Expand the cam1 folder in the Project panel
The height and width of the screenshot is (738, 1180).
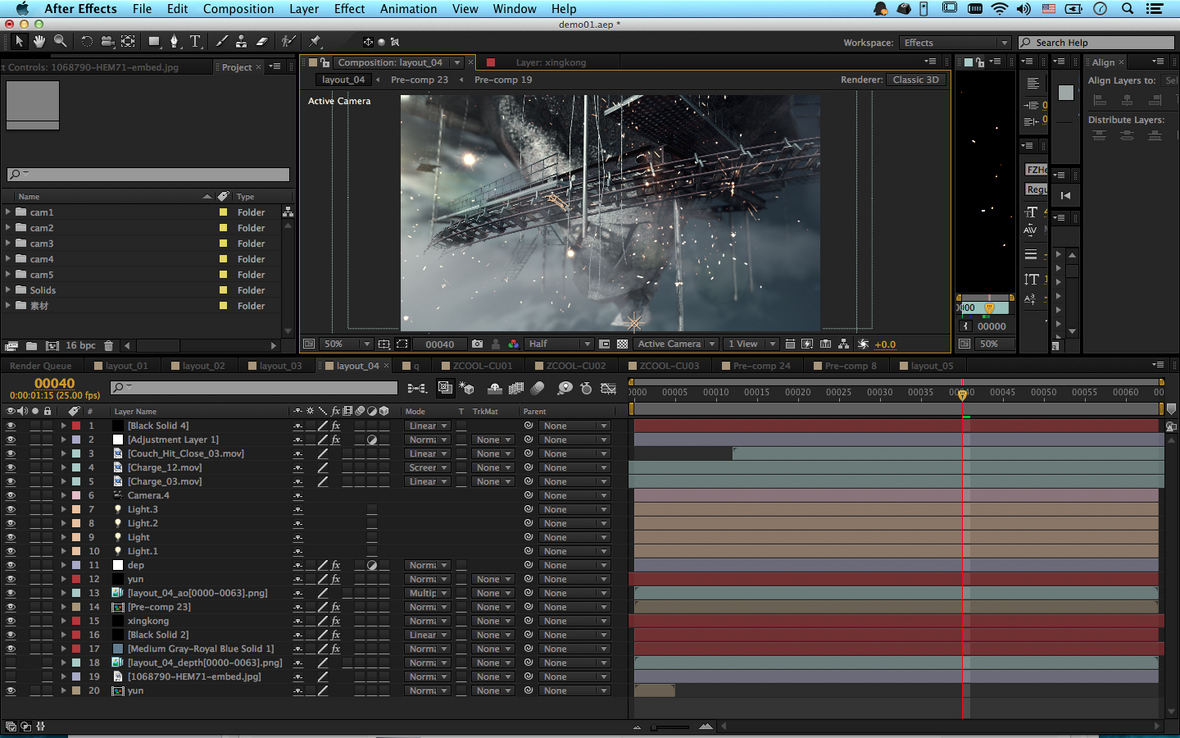pos(8,212)
